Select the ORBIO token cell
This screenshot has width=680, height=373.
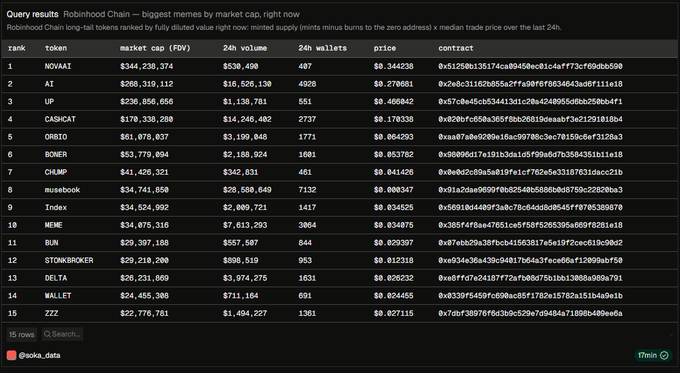[56, 137]
